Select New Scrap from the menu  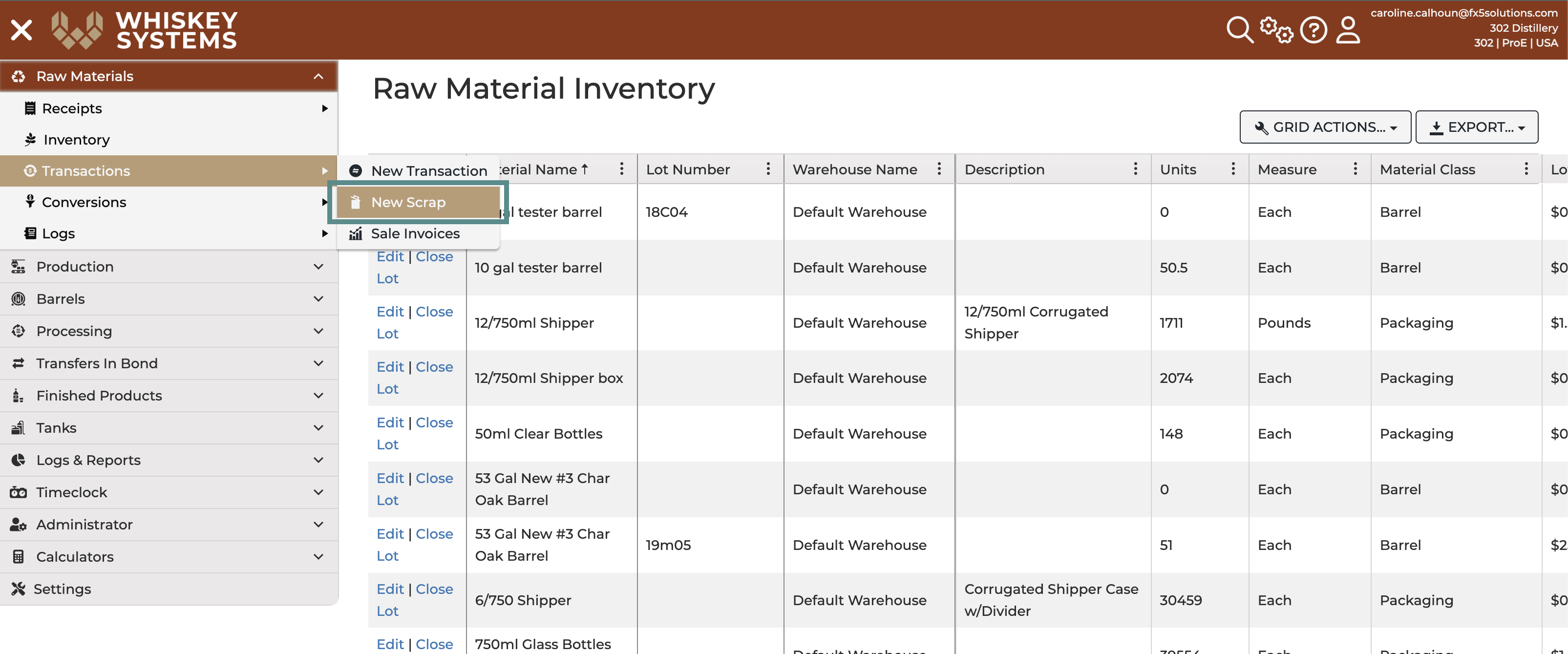(408, 202)
